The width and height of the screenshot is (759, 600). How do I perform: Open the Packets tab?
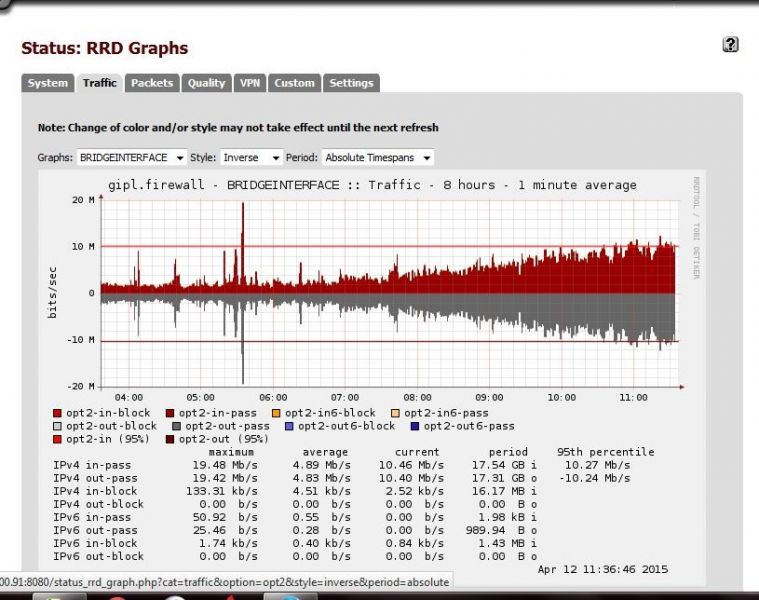coord(152,83)
